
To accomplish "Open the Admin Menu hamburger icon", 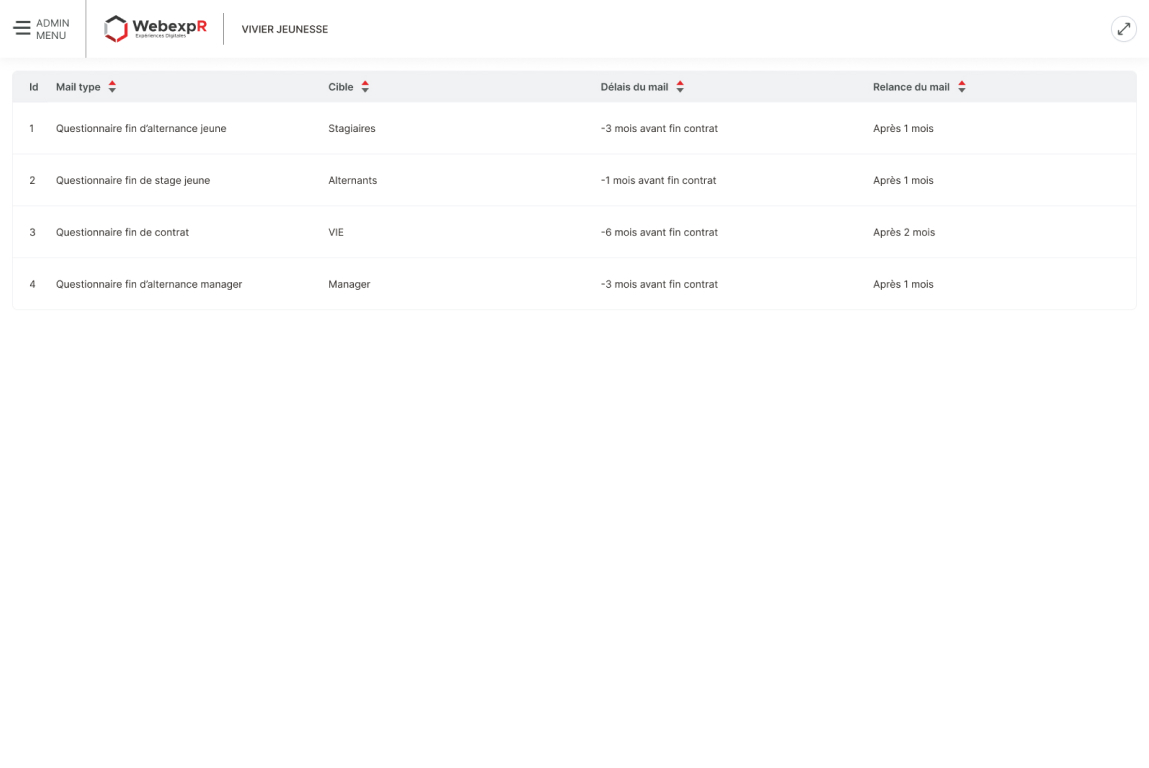I will (x=22, y=29).
